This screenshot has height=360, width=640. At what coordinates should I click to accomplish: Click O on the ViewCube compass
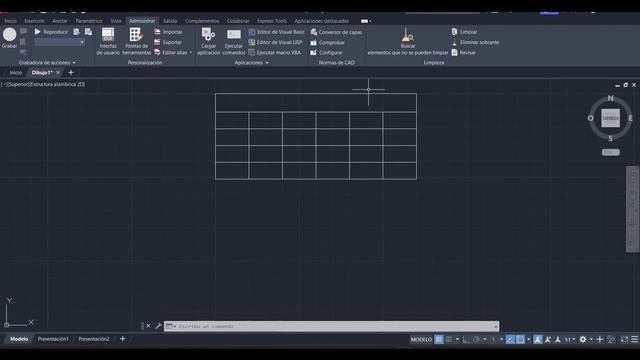tap(591, 118)
